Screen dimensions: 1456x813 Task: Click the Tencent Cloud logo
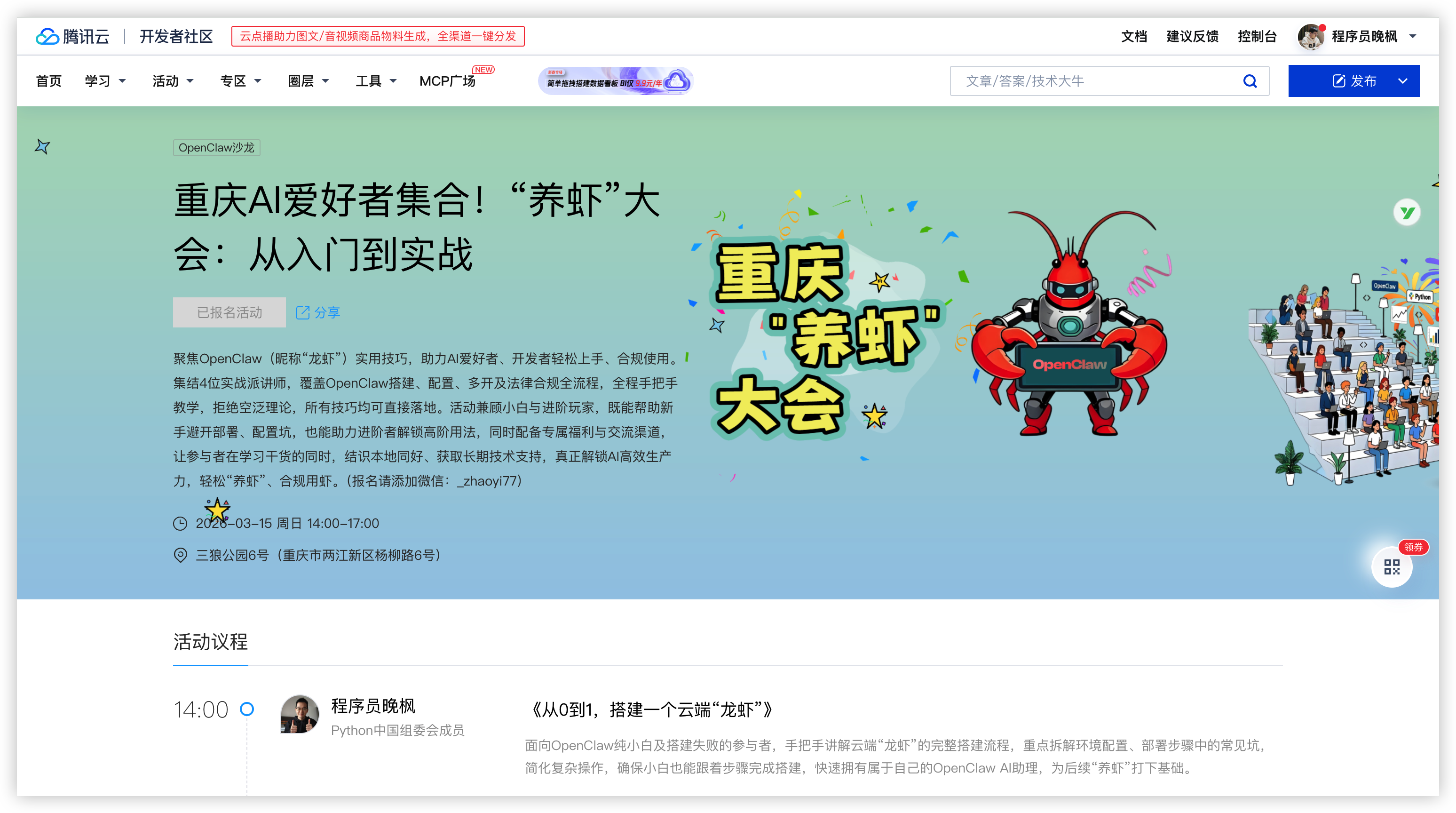72,36
